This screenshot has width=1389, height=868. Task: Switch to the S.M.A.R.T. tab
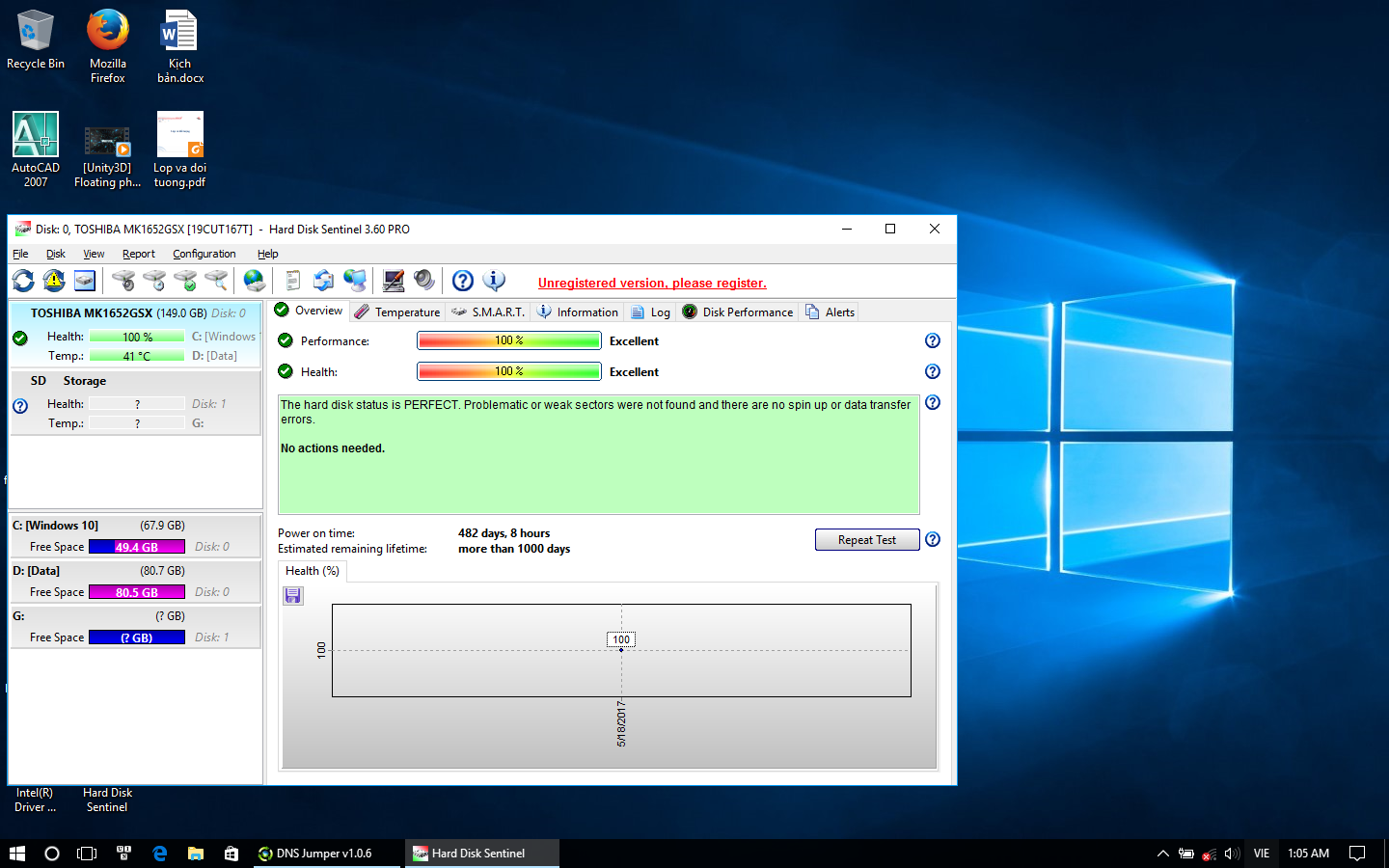(x=489, y=312)
